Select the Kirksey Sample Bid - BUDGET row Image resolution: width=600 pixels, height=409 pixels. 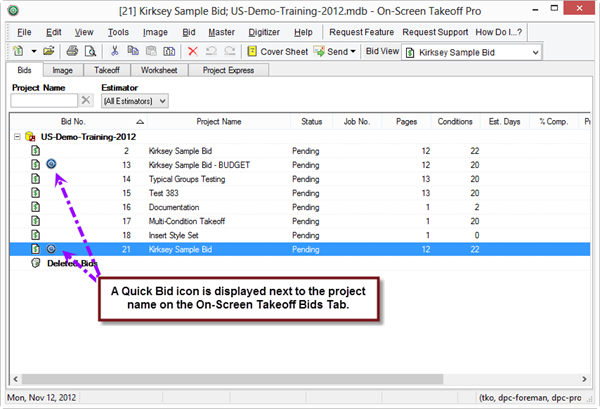pos(300,165)
